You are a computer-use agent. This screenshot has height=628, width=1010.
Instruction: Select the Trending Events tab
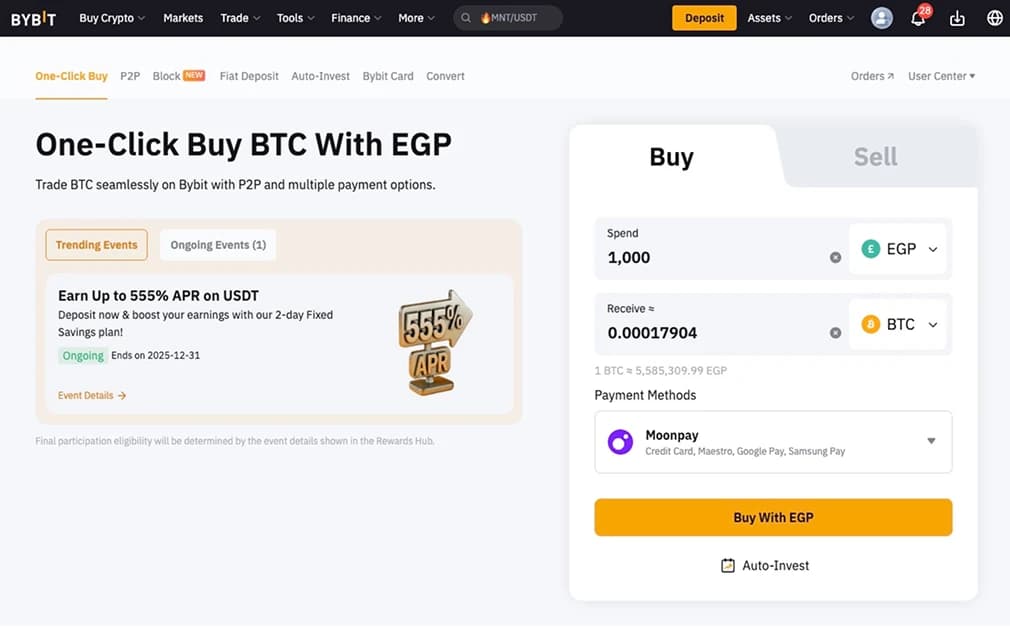click(97, 245)
